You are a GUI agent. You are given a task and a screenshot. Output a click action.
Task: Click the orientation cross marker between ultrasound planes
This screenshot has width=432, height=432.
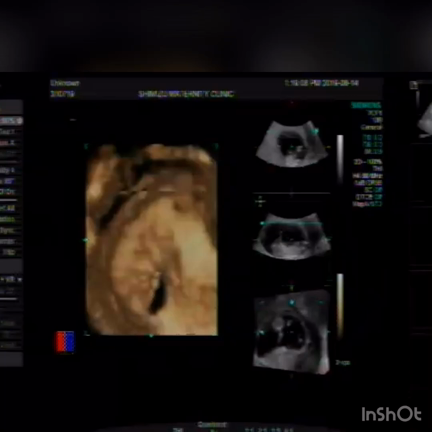pyautogui.click(x=260, y=201)
